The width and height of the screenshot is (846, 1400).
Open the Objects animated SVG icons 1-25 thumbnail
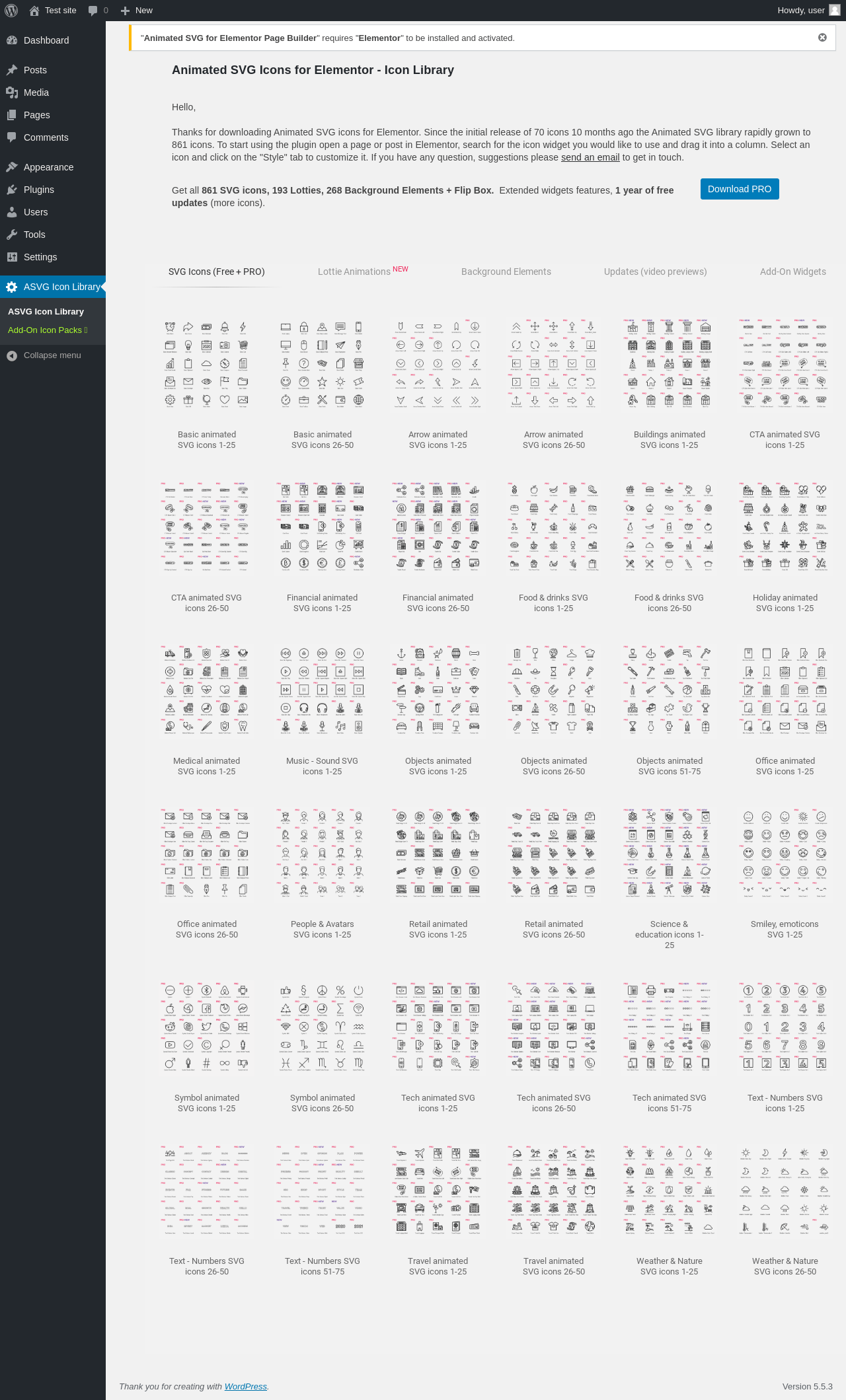click(x=438, y=690)
